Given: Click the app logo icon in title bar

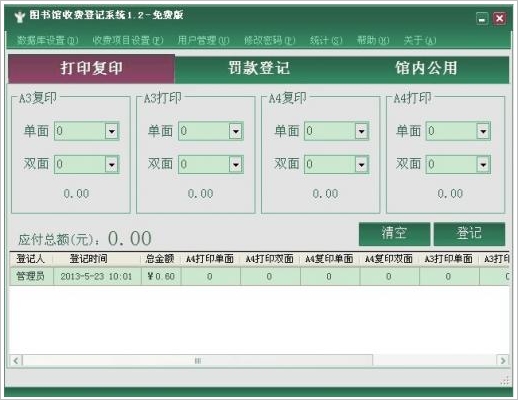Looking at the screenshot, I should [20, 16].
